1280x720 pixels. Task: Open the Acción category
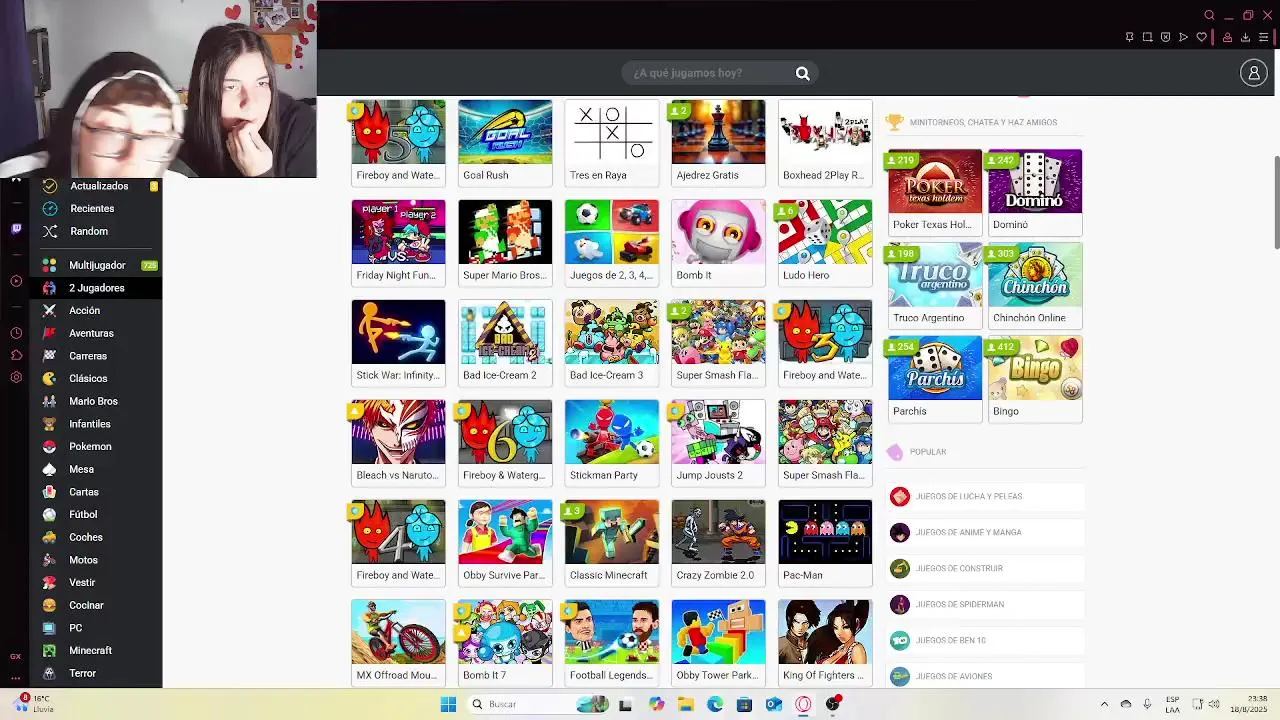click(x=98, y=310)
